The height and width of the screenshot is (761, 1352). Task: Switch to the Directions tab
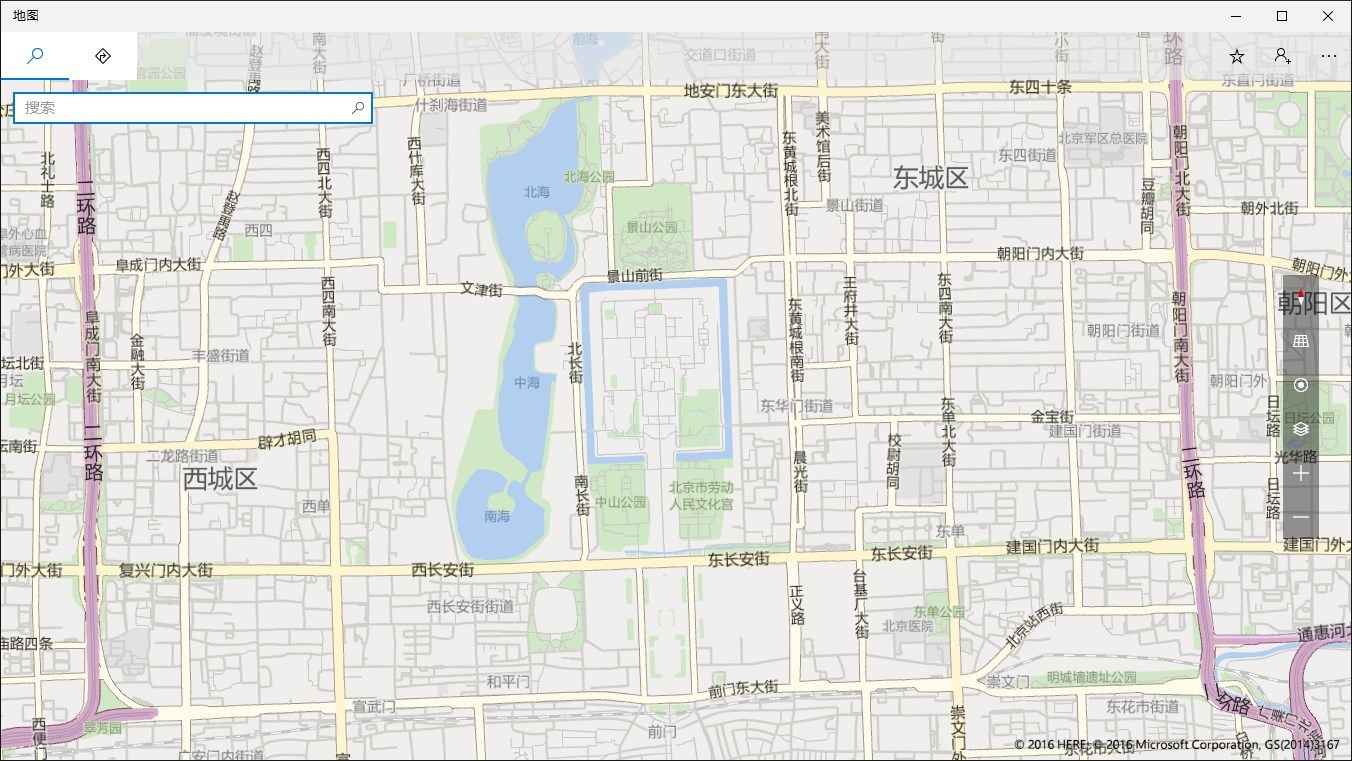coord(102,56)
